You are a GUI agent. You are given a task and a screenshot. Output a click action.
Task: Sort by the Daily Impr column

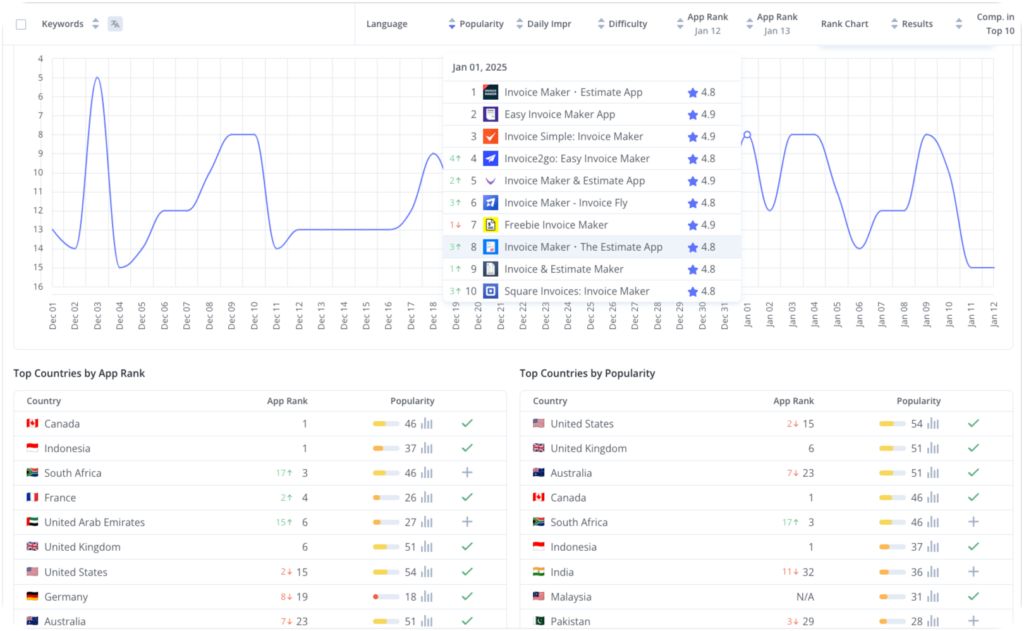pyautogui.click(x=520, y=24)
